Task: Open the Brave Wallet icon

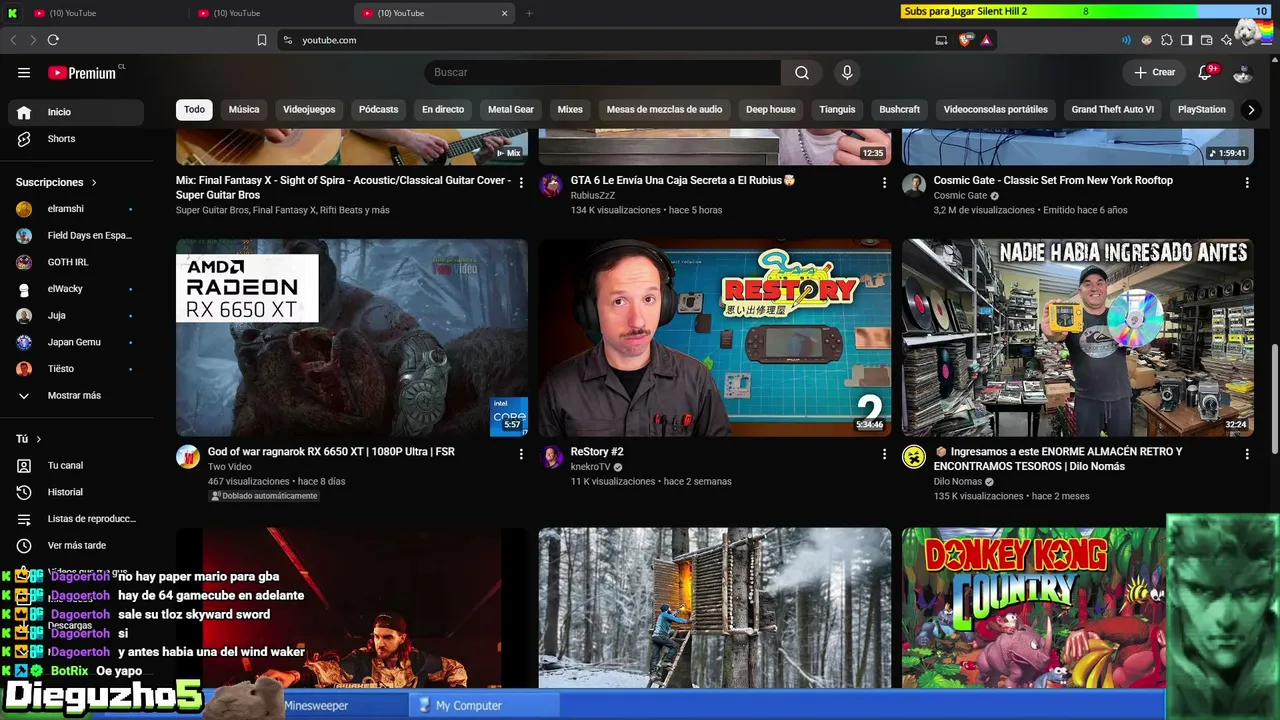Action: click(1206, 40)
